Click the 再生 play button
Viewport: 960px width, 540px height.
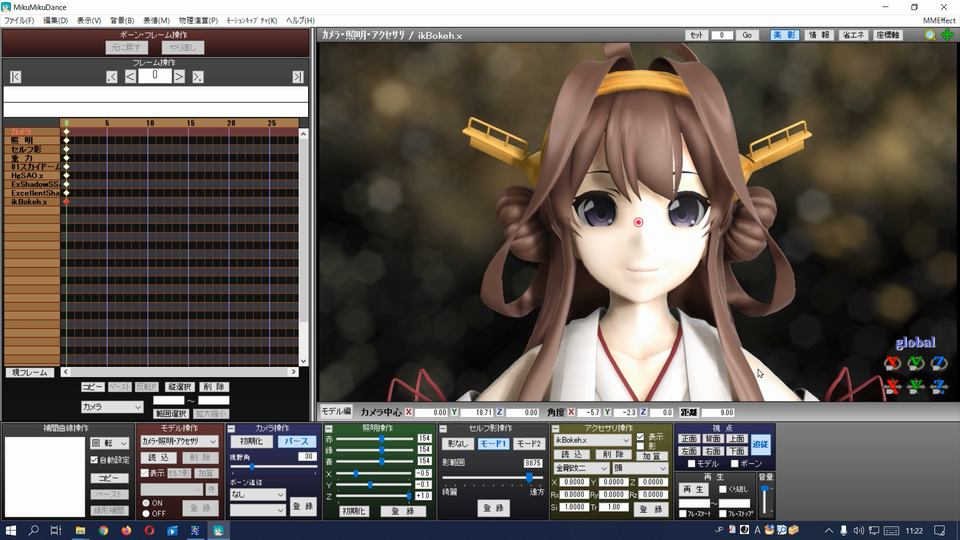click(x=694, y=489)
